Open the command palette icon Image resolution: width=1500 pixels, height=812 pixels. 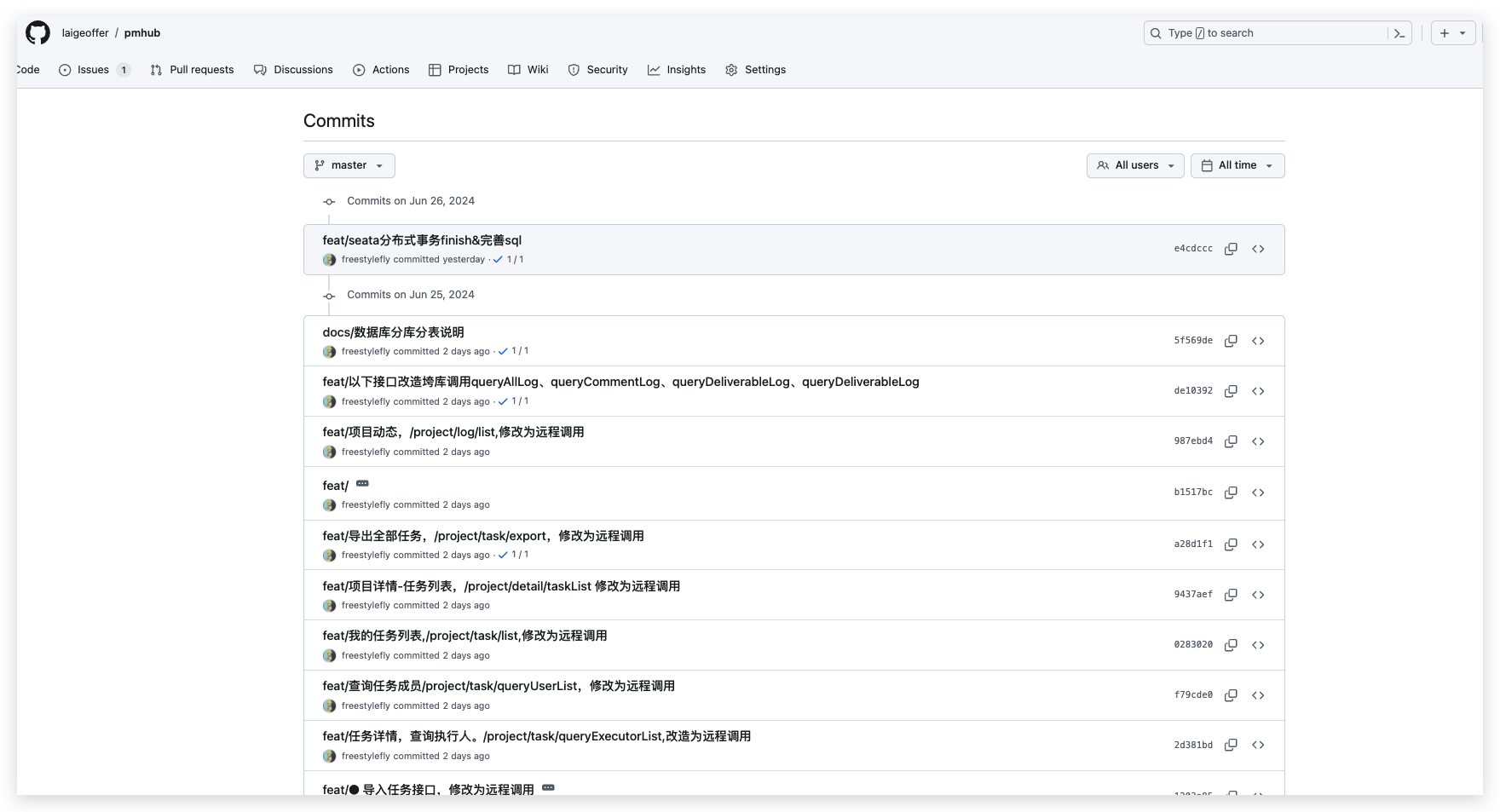pyautogui.click(x=1399, y=33)
